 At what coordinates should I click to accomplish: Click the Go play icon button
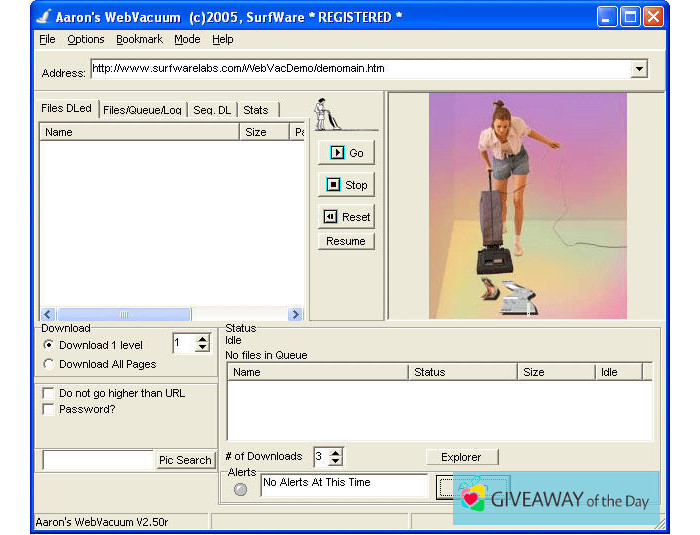(346, 153)
